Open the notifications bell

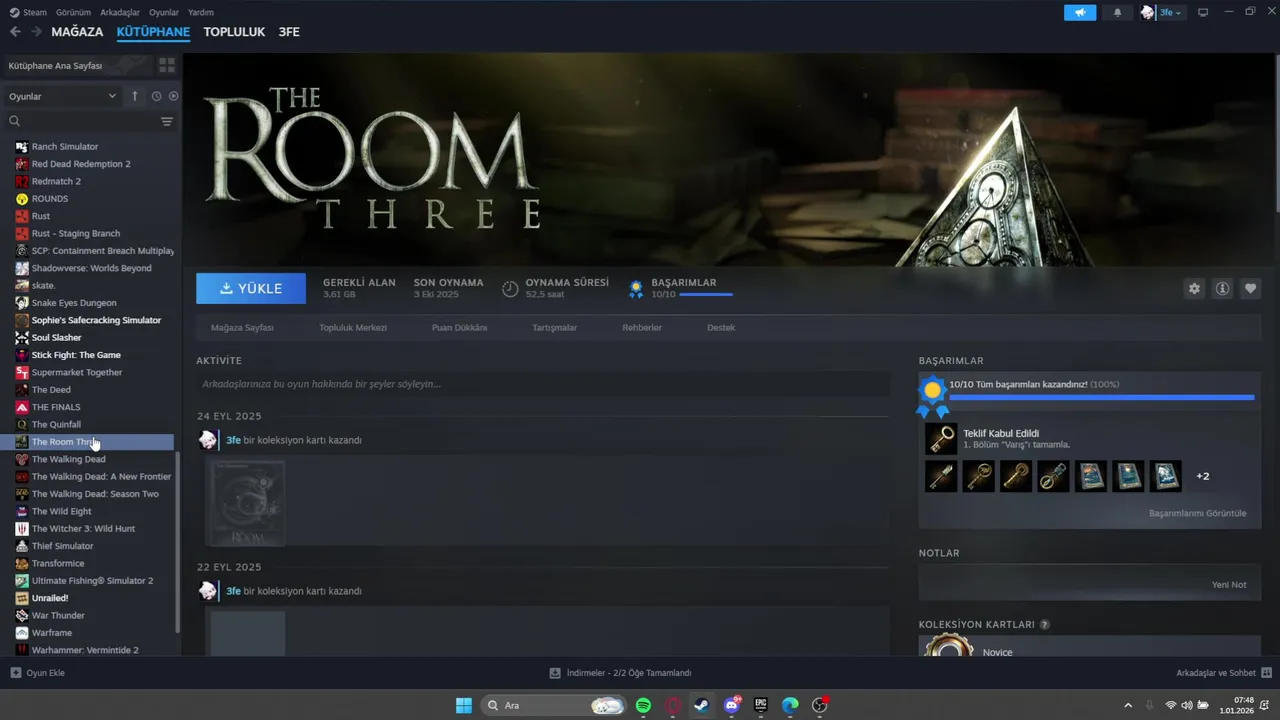pos(1117,12)
